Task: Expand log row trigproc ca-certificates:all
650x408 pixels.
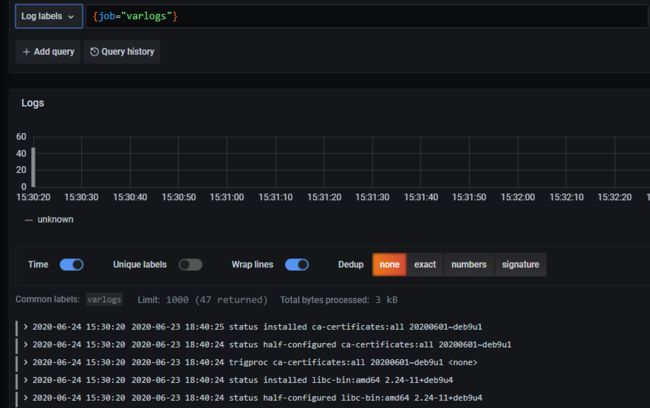Action: click(26, 362)
